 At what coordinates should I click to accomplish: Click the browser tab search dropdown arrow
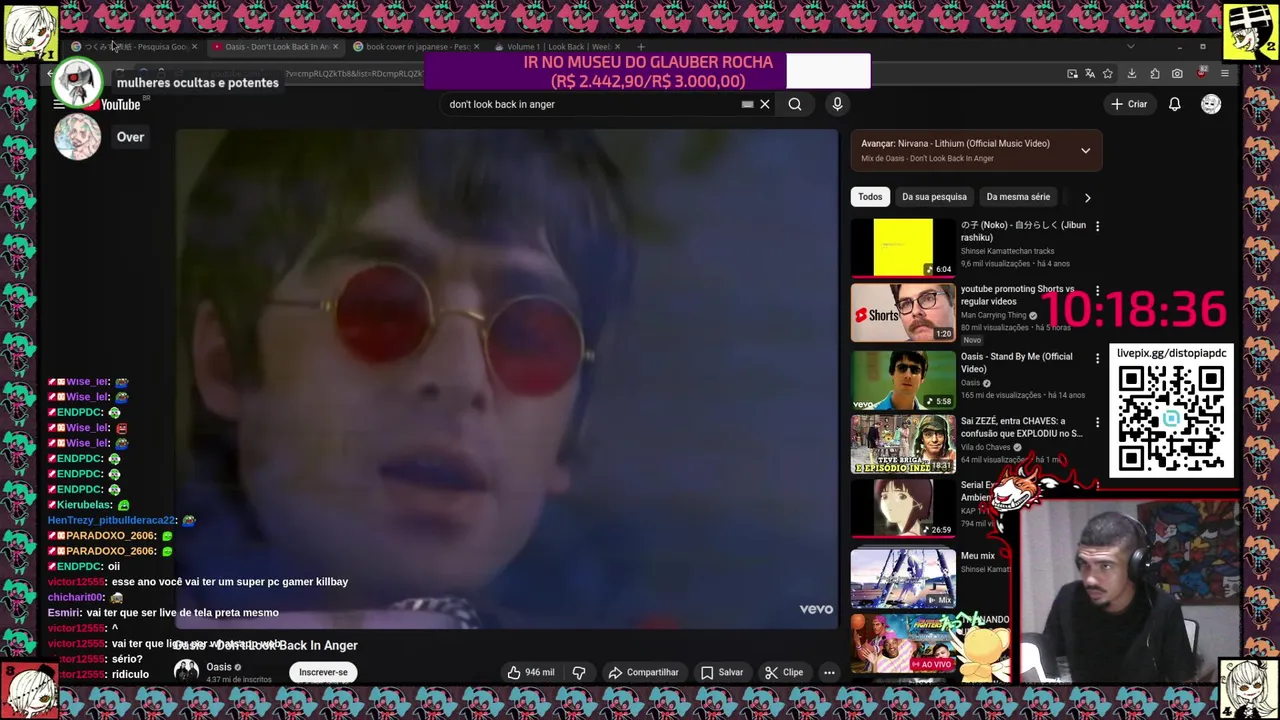(x=1131, y=46)
